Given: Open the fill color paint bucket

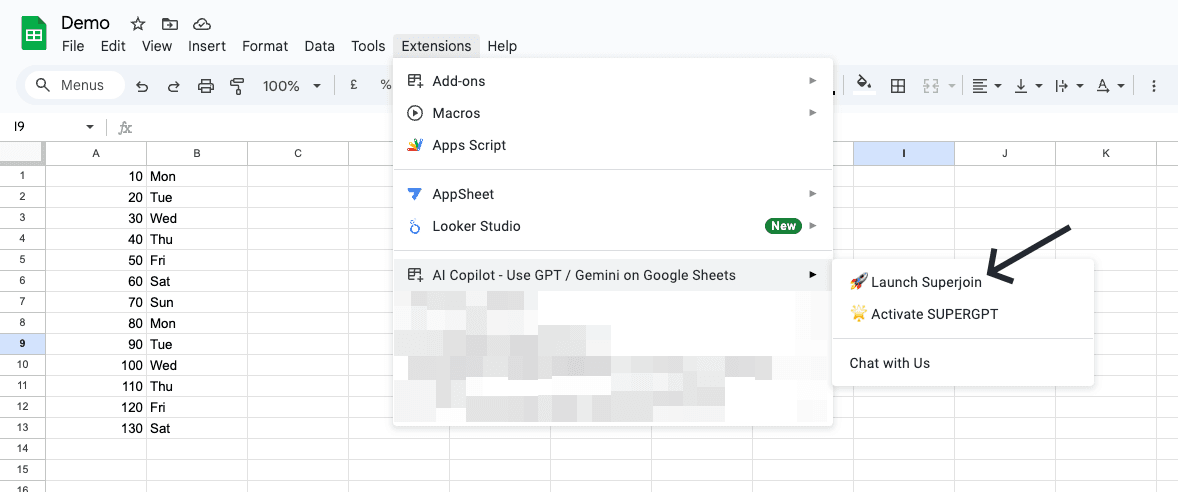Looking at the screenshot, I should (865, 84).
